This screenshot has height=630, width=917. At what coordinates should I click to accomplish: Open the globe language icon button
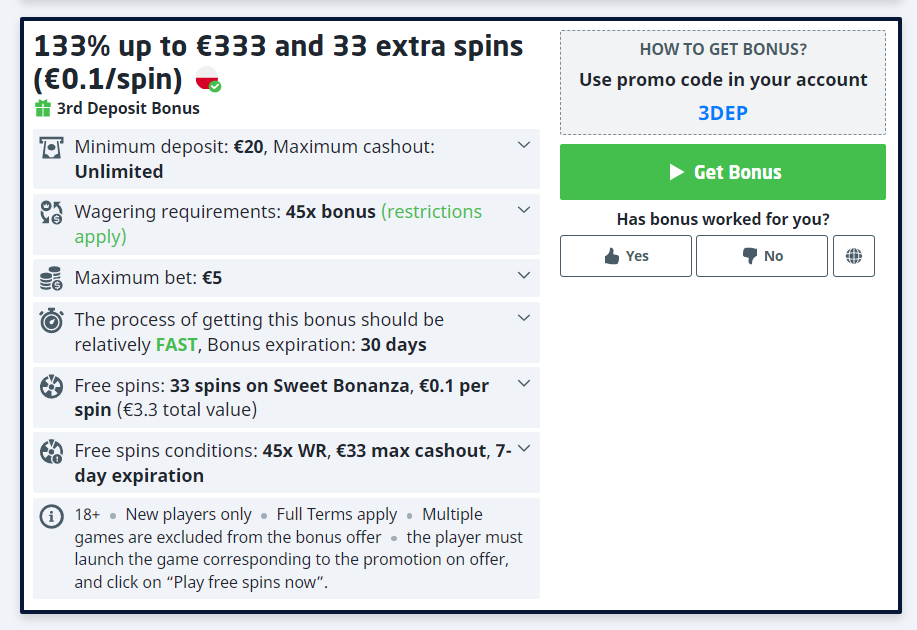click(x=853, y=256)
